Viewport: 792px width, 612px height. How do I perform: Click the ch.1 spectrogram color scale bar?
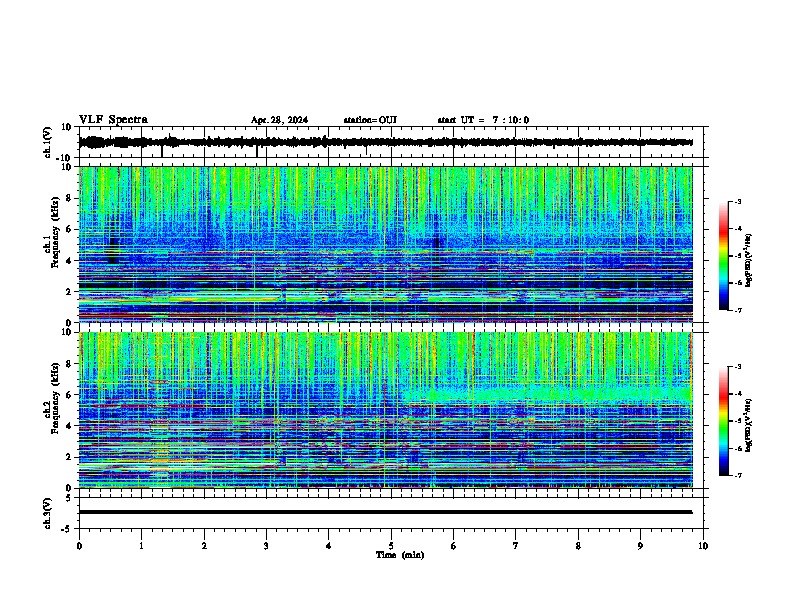pyautogui.click(x=724, y=256)
